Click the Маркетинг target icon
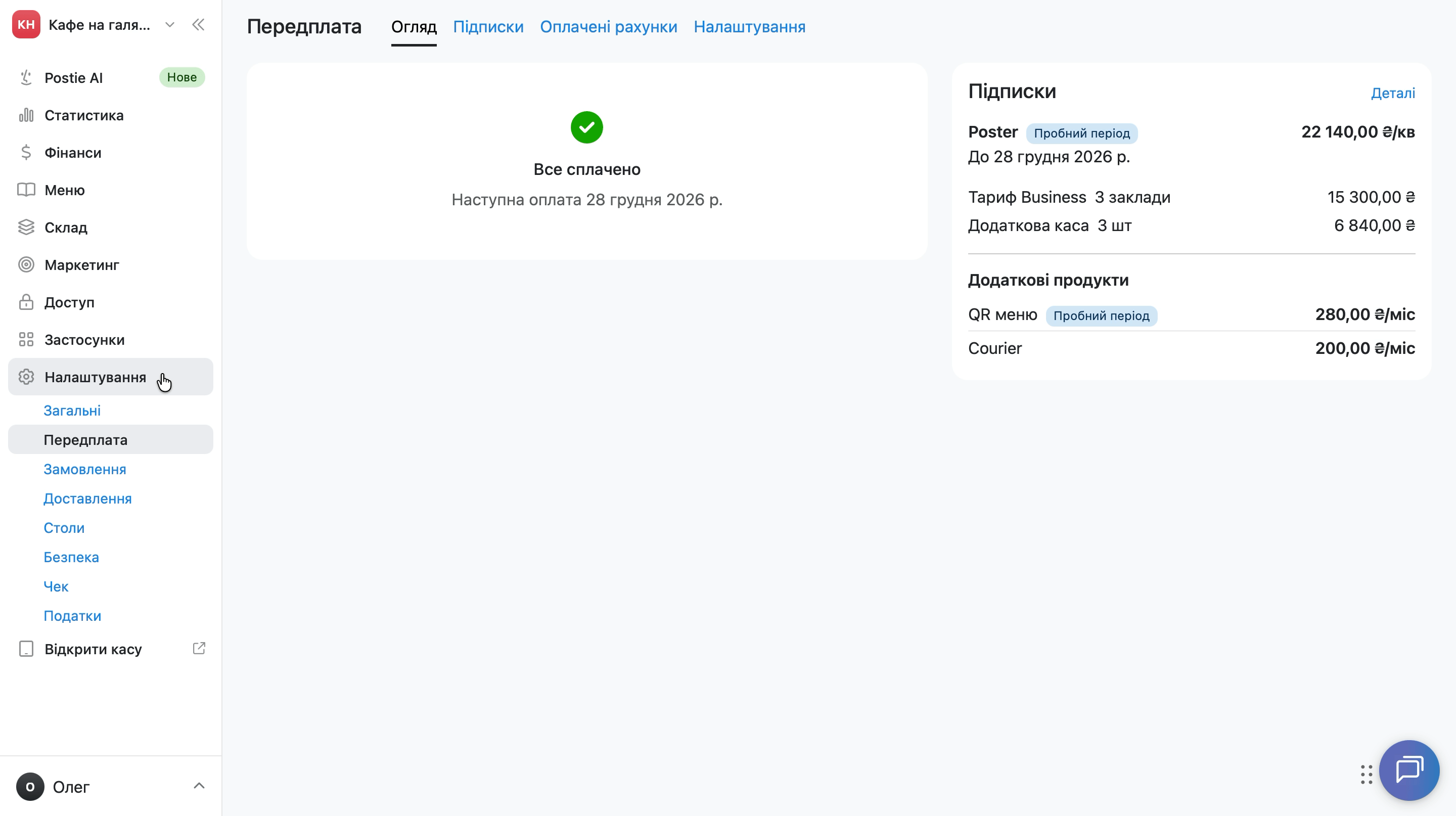This screenshot has height=816, width=1456. coord(26,264)
